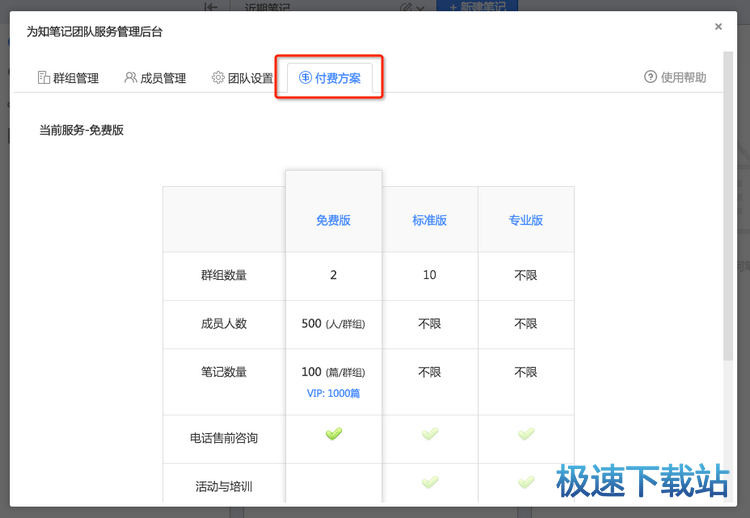Image resolution: width=750 pixels, height=518 pixels.
Task: Click the 成员管理 people icon
Action: point(130,77)
